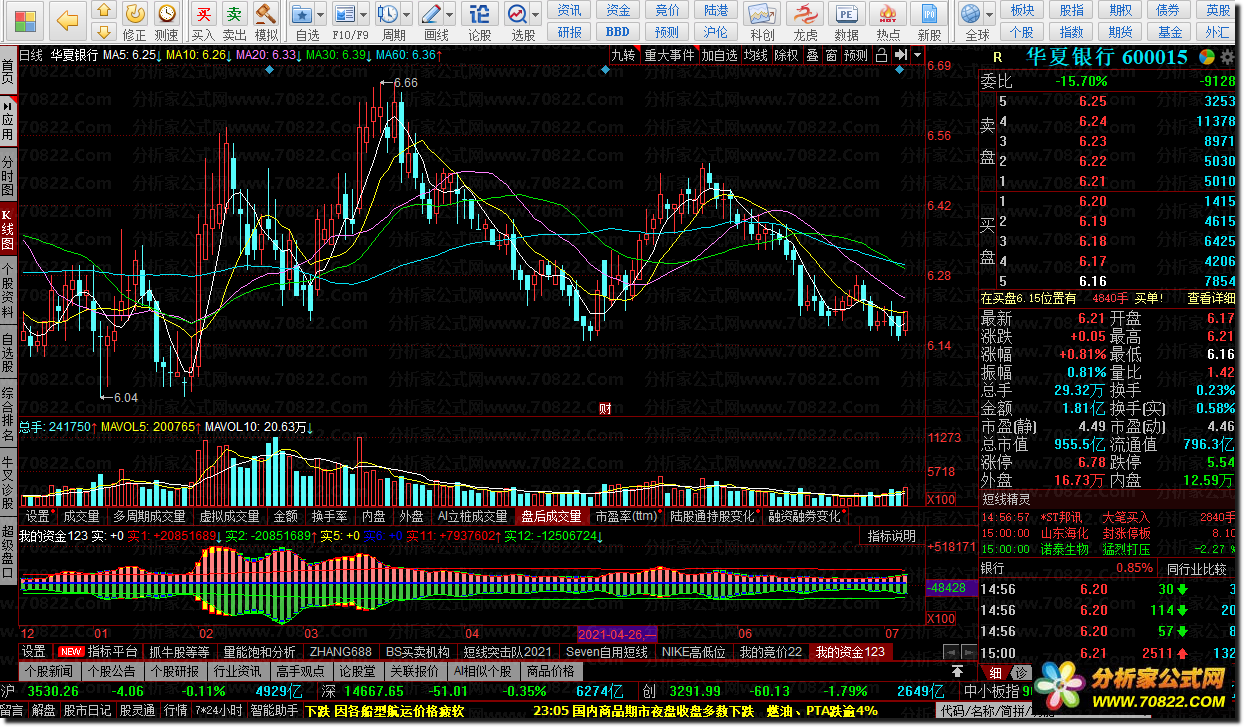1245x727 pixels.
Task: Click the 指标说明 button
Action: pos(891,536)
